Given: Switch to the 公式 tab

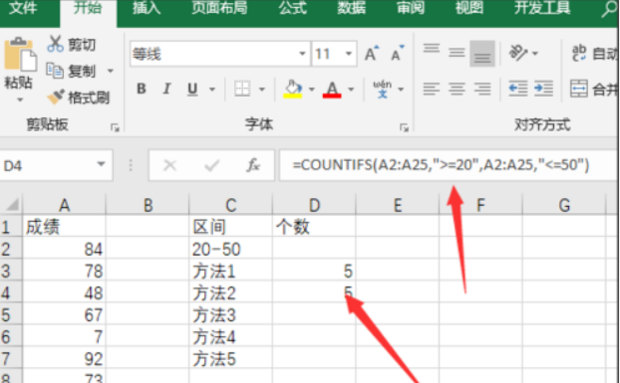Looking at the screenshot, I should click(292, 8).
